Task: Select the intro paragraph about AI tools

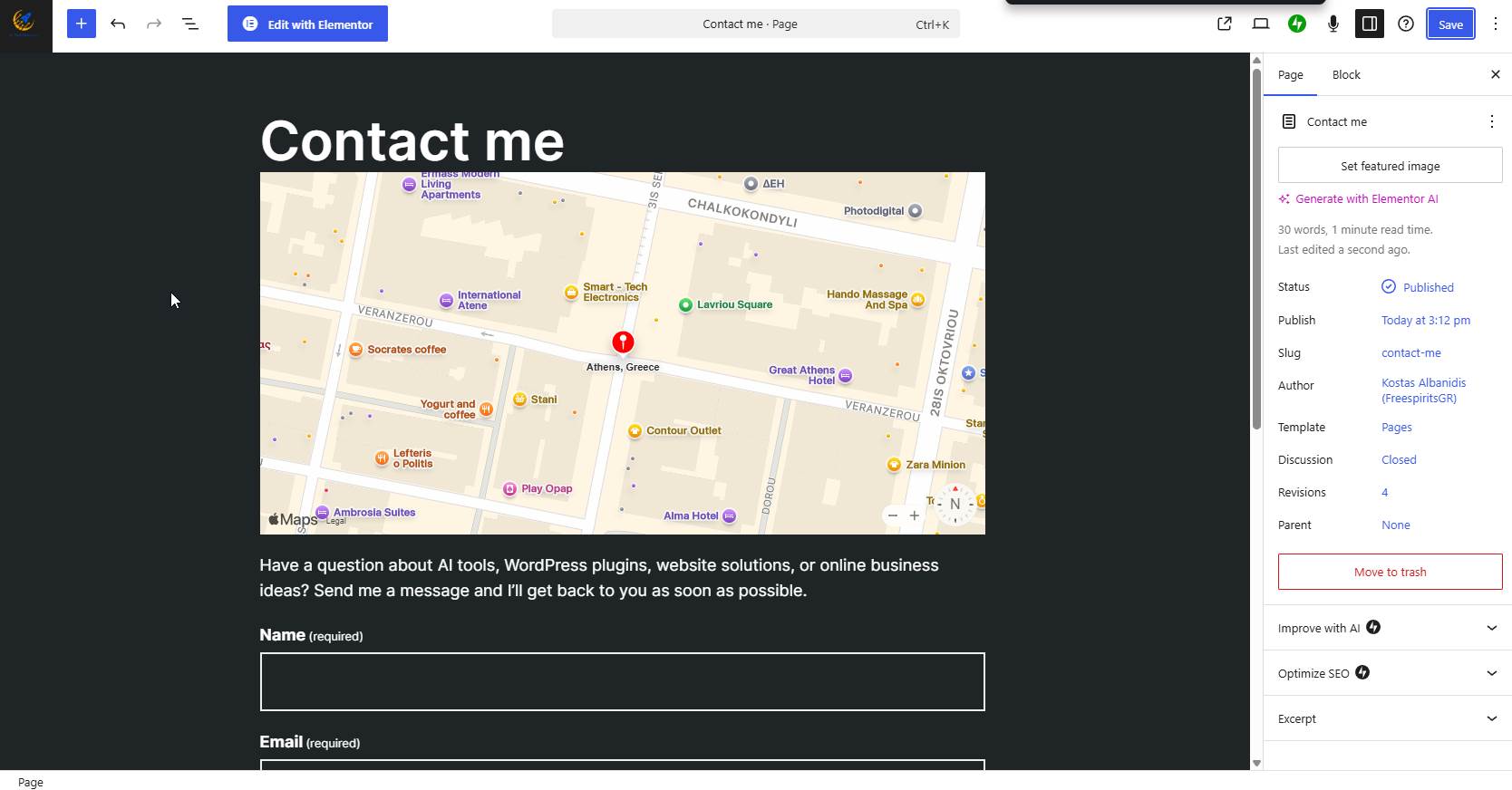Action: [x=599, y=578]
